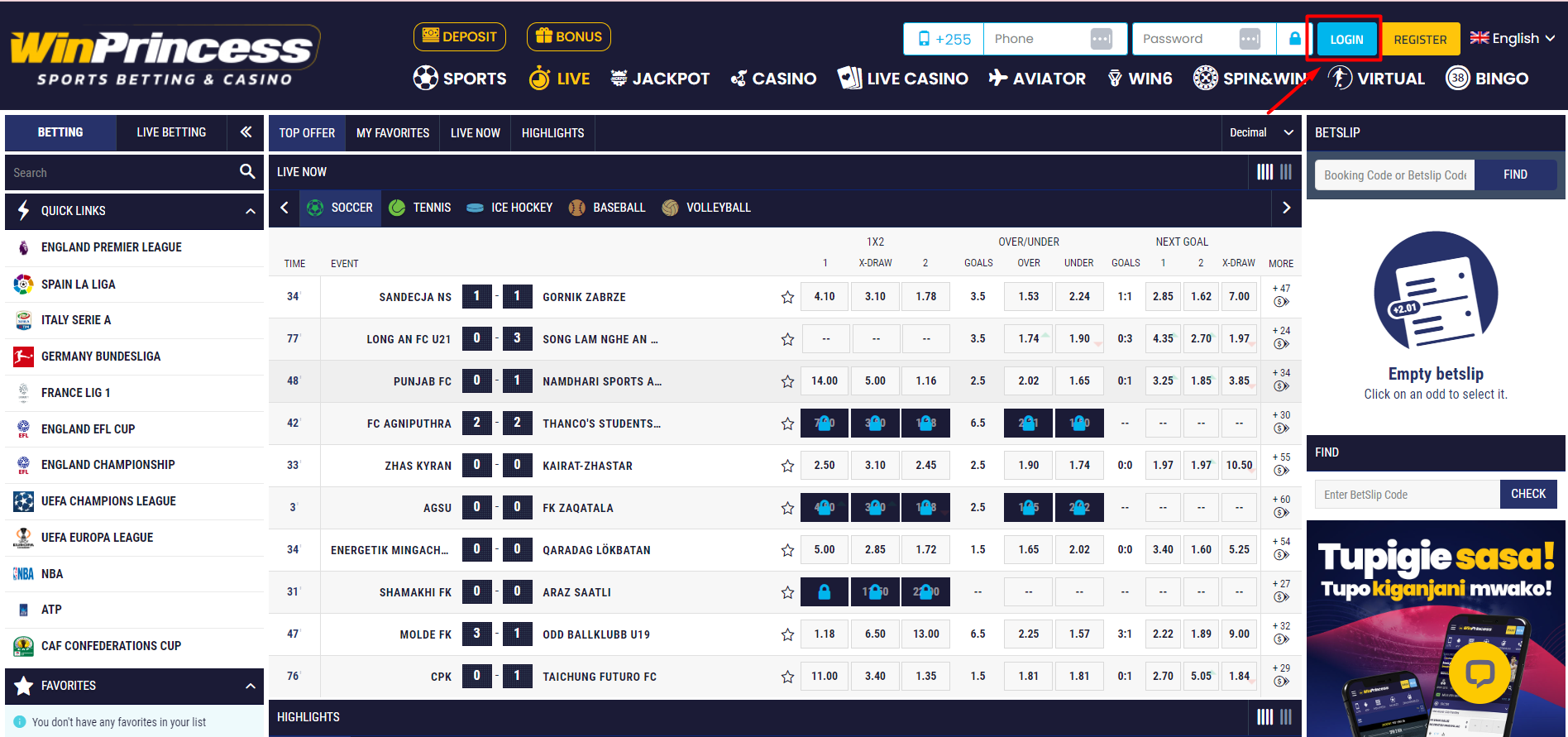Collapse the Quick Links section
Image resolution: width=1568 pixels, height=737 pixels.
pos(250,211)
